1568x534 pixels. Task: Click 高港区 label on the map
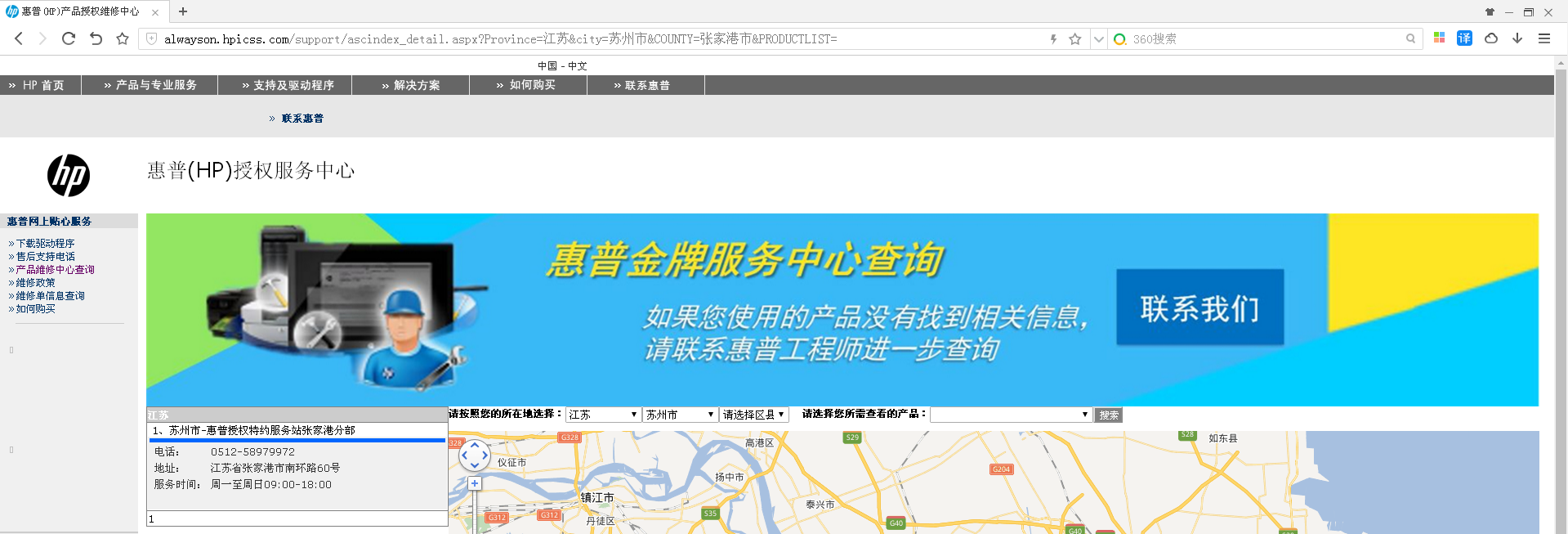click(x=759, y=442)
